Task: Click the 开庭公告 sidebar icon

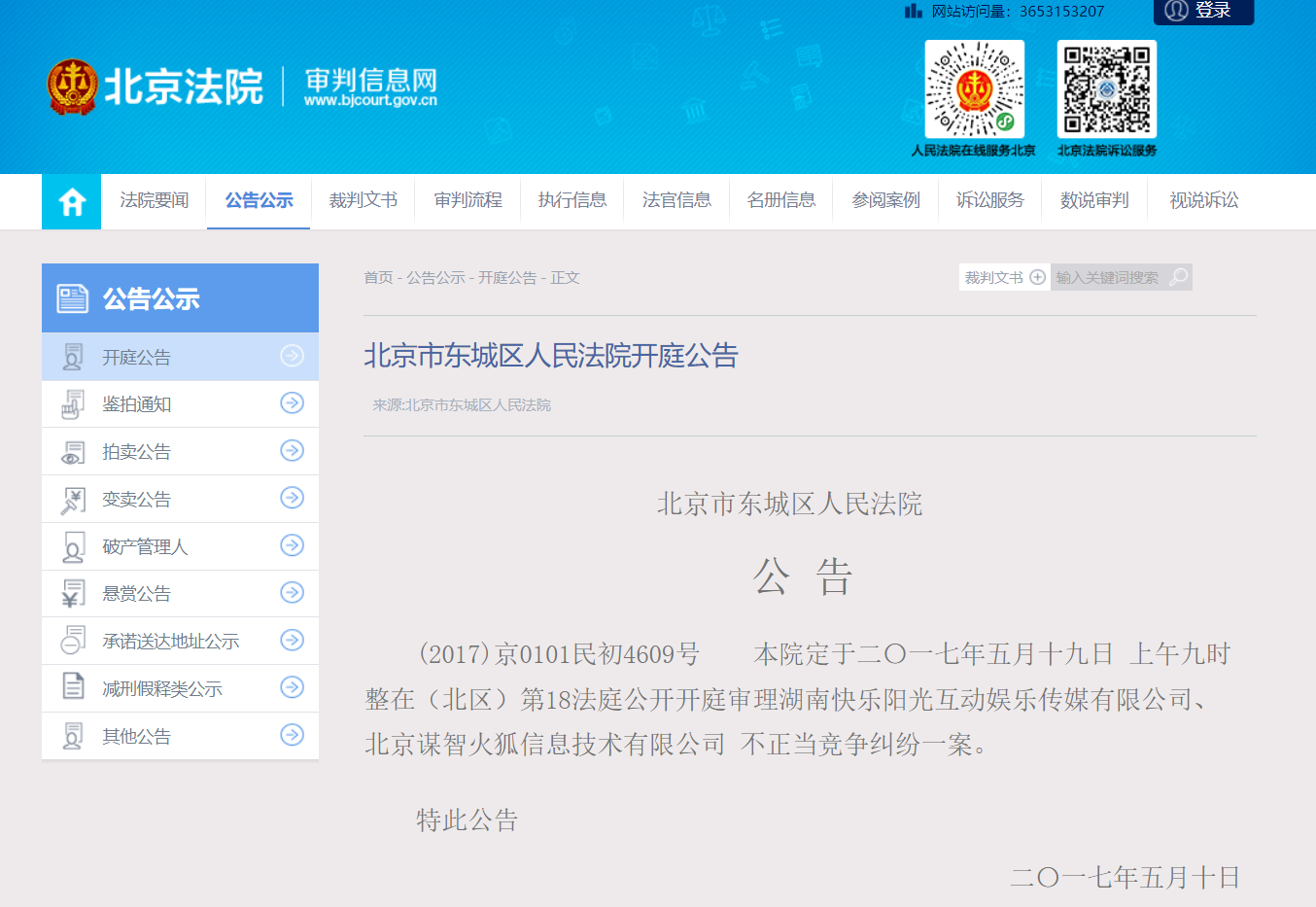Action: (x=73, y=357)
